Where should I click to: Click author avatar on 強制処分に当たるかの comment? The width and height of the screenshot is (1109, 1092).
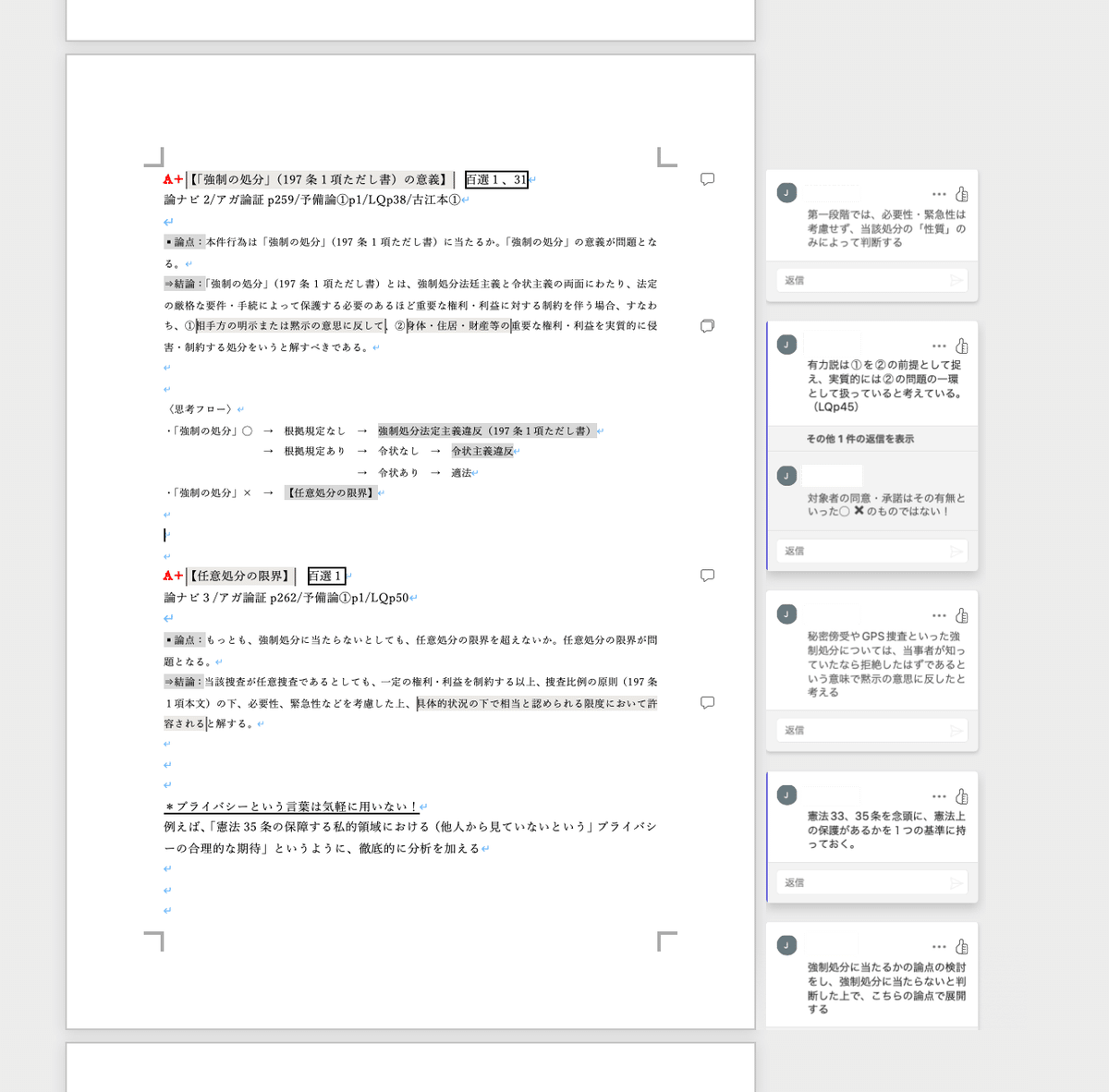(786, 945)
